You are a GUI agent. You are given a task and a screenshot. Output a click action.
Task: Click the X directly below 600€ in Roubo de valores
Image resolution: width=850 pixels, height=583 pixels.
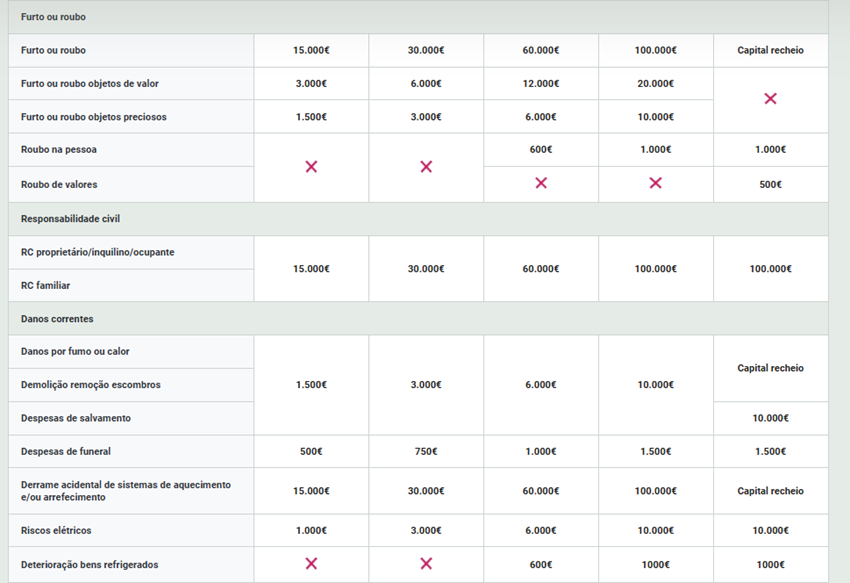point(541,183)
